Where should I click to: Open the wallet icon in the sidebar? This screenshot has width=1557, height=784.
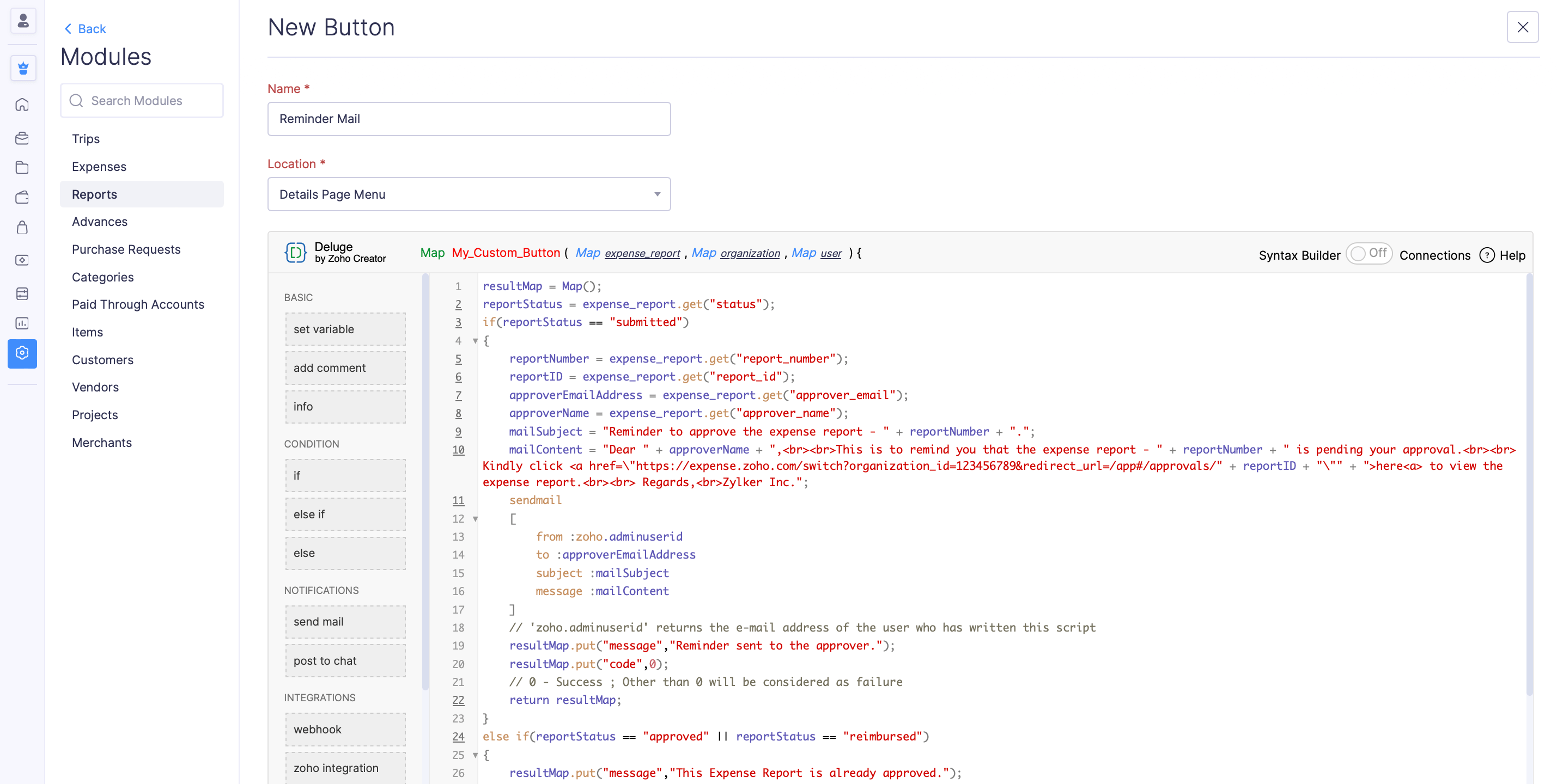pyautogui.click(x=22, y=197)
